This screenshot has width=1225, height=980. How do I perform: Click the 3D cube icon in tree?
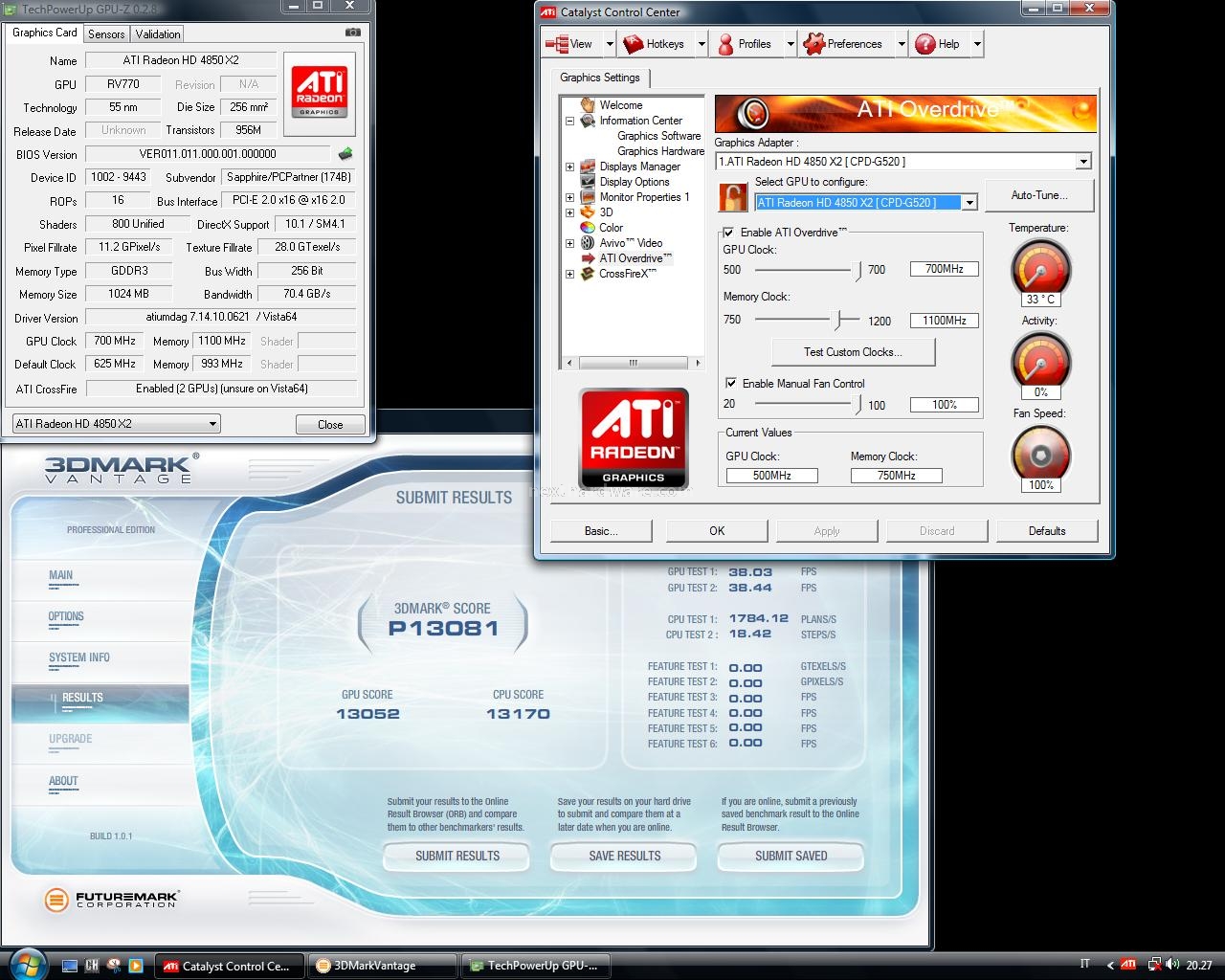click(x=588, y=212)
